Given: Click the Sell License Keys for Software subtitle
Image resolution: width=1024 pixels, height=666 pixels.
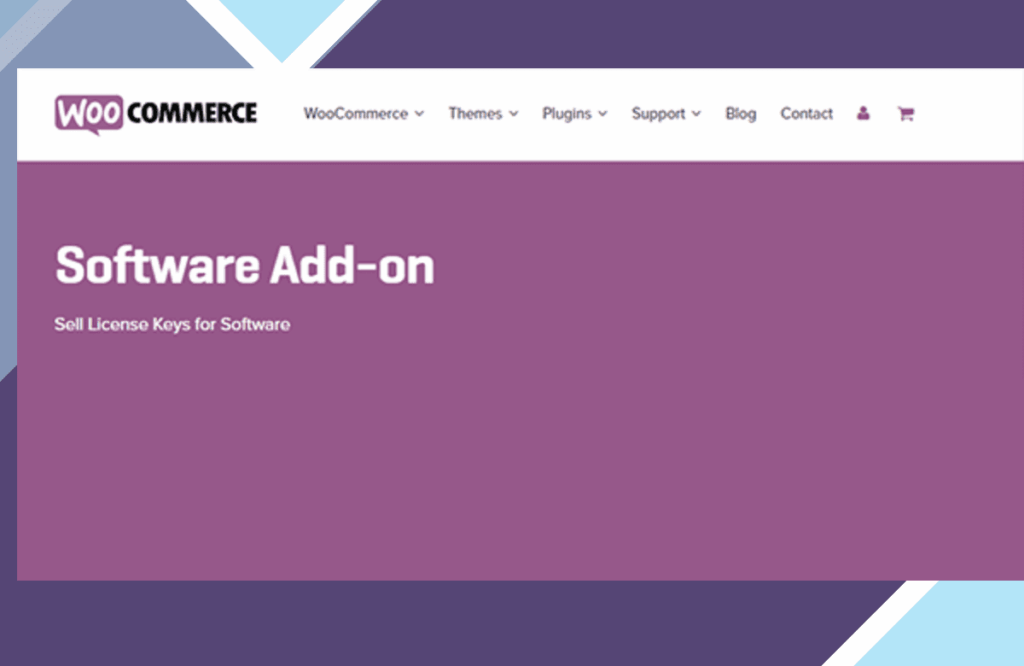Looking at the screenshot, I should 172,324.
